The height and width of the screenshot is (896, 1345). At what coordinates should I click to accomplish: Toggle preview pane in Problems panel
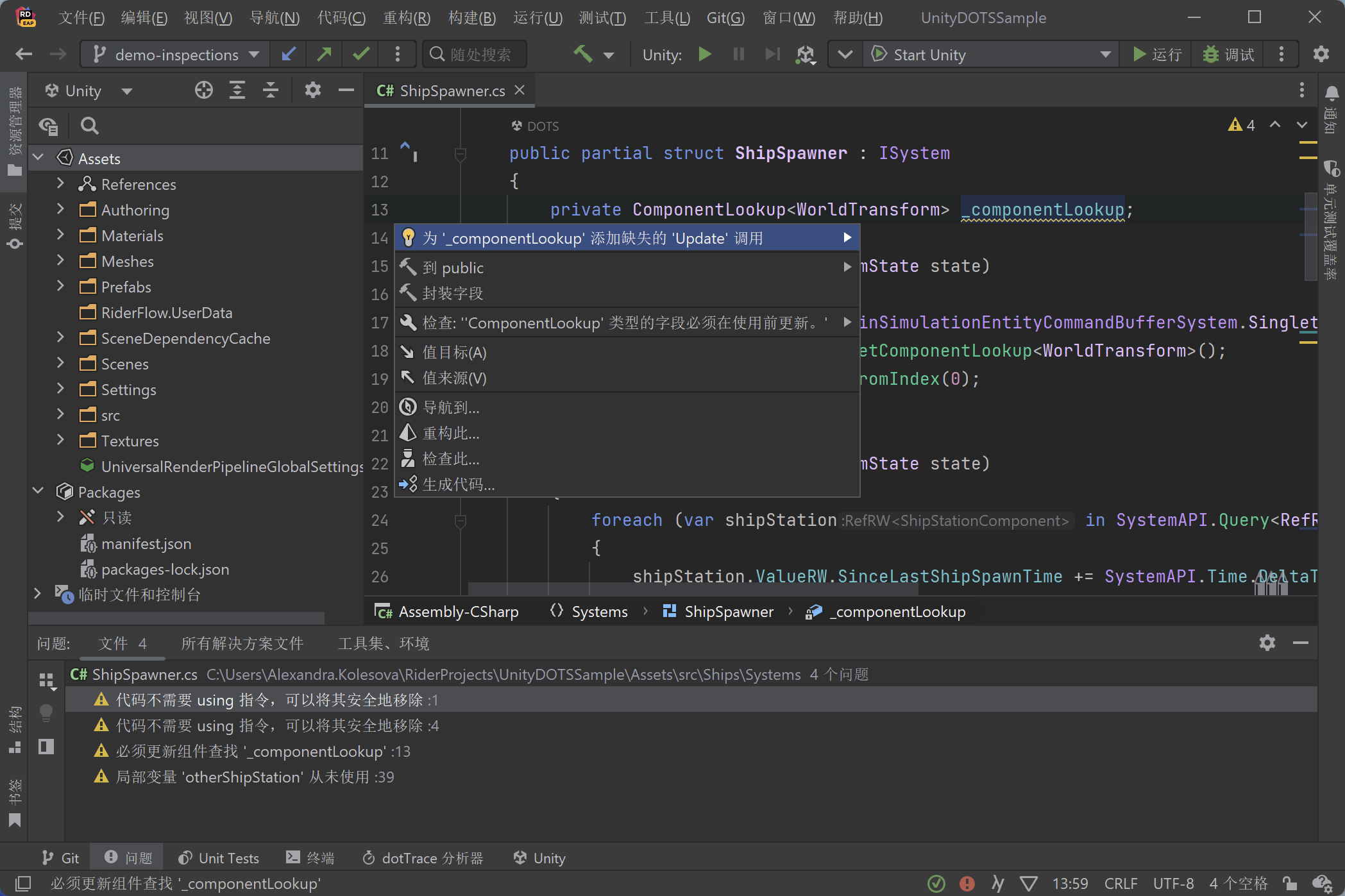point(46,747)
